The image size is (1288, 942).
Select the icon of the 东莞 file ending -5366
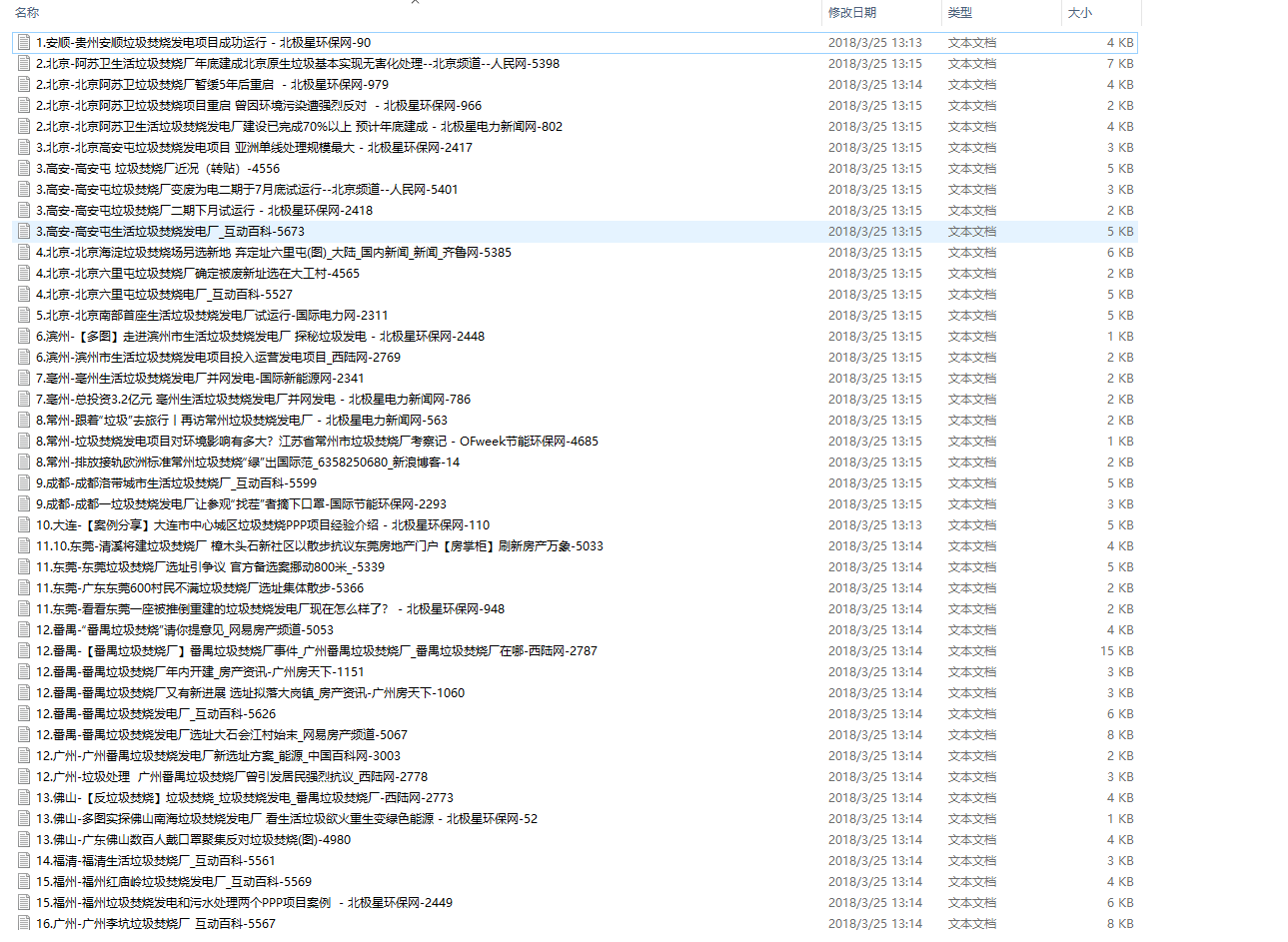tap(24, 587)
